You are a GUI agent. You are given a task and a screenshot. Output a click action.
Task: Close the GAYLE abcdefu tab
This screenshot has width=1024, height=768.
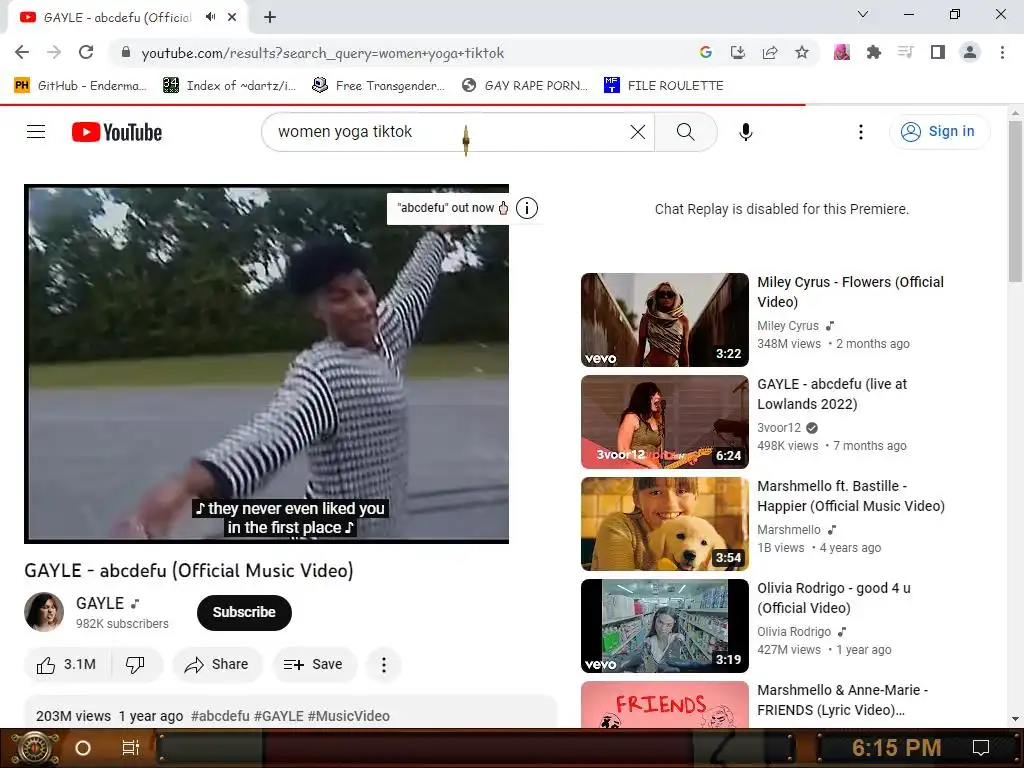coord(232,17)
